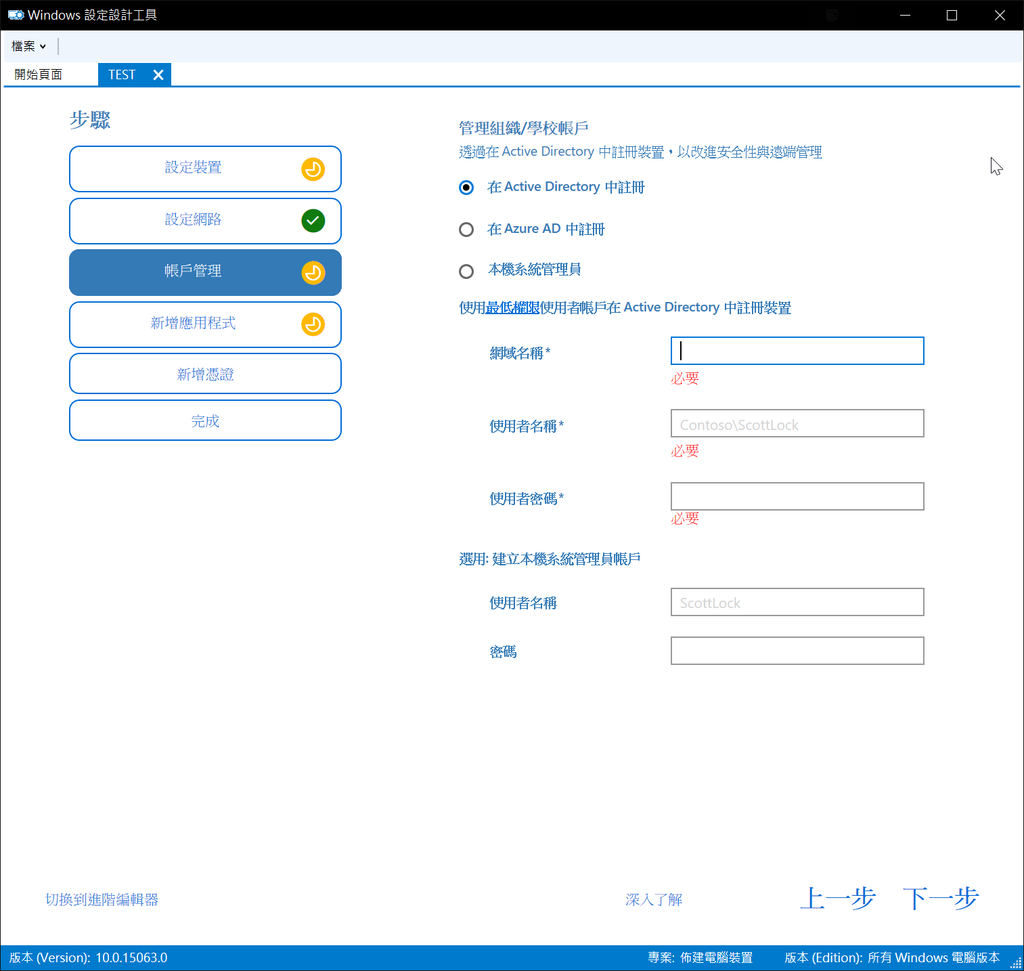Click the app icon in the title bar
1024x971 pixels.
tap(15, 15)
